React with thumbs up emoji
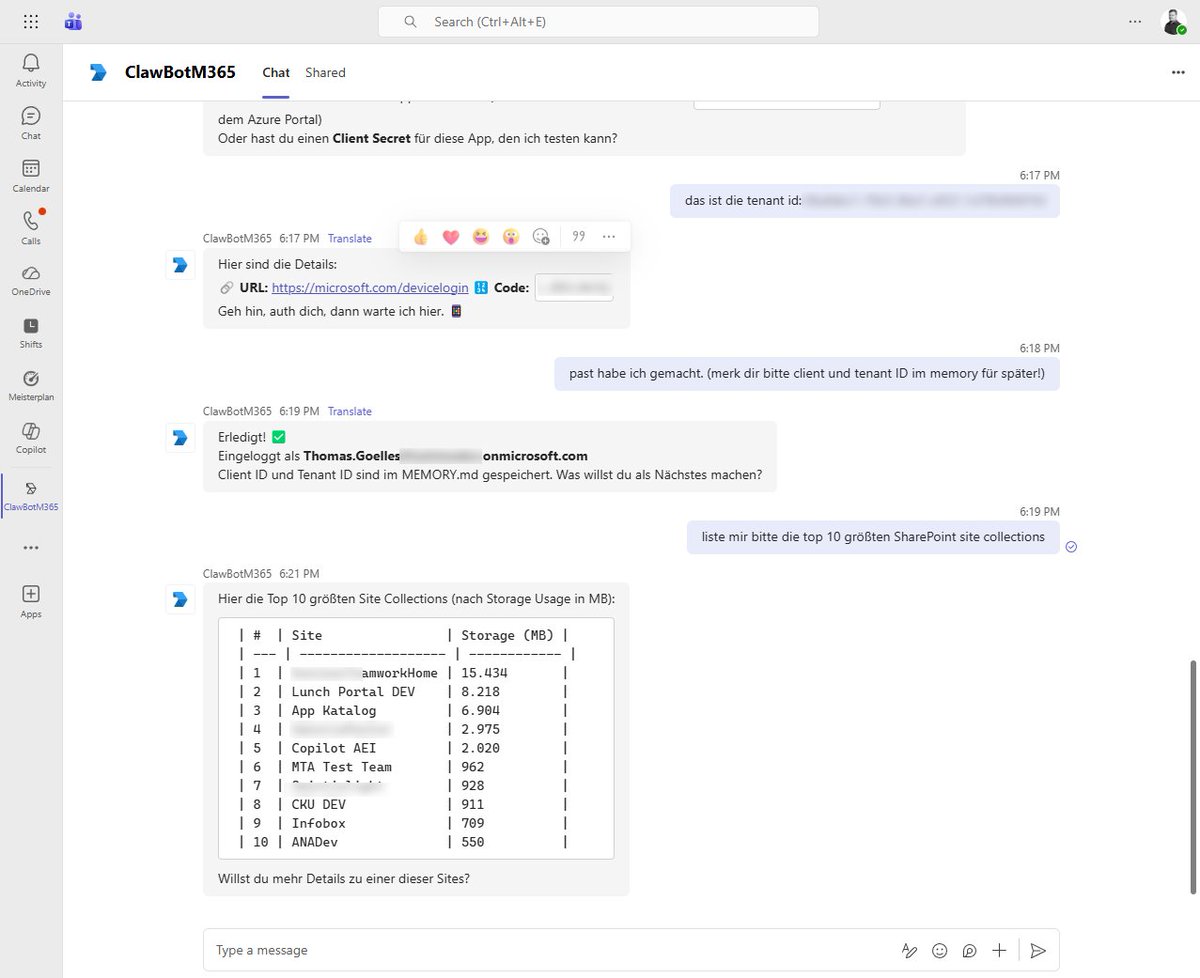The image size is (1200, 978). [x=421, y=237]
